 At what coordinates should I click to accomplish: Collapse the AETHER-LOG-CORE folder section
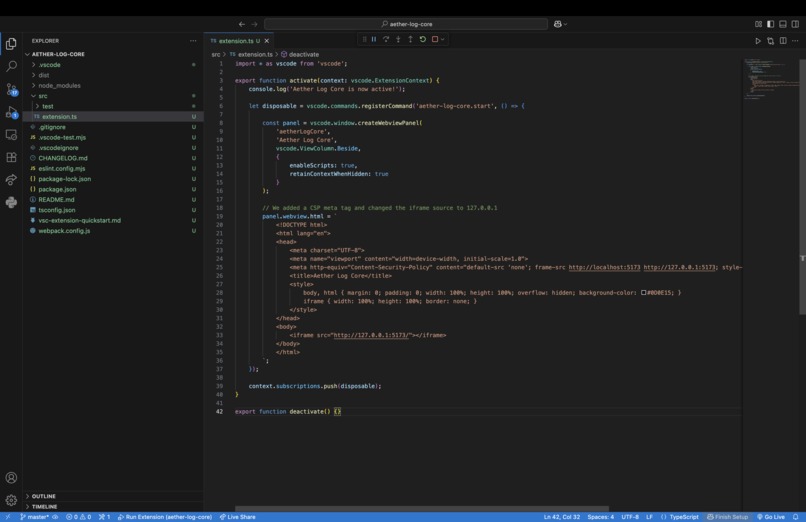pos(58,54)
